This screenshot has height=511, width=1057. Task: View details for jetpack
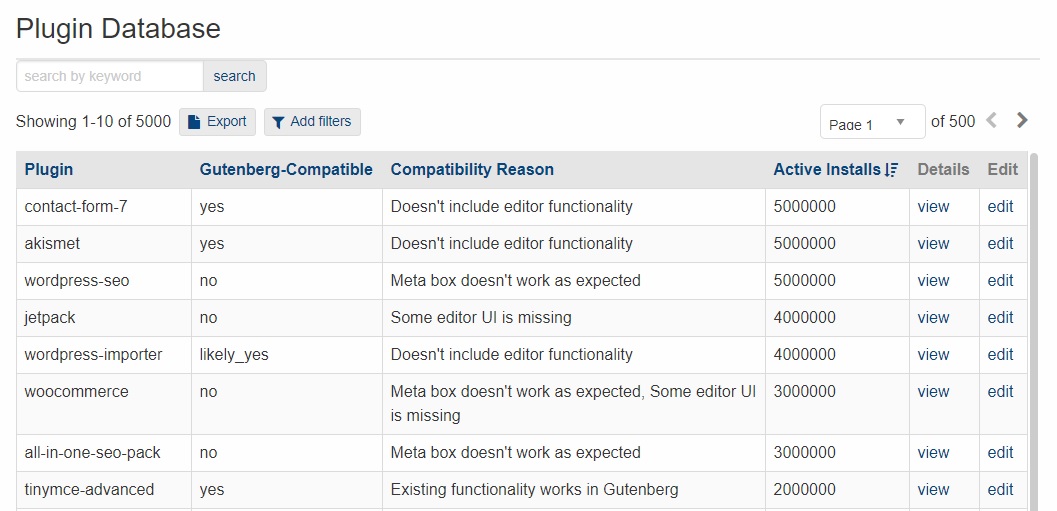(933, 318)
